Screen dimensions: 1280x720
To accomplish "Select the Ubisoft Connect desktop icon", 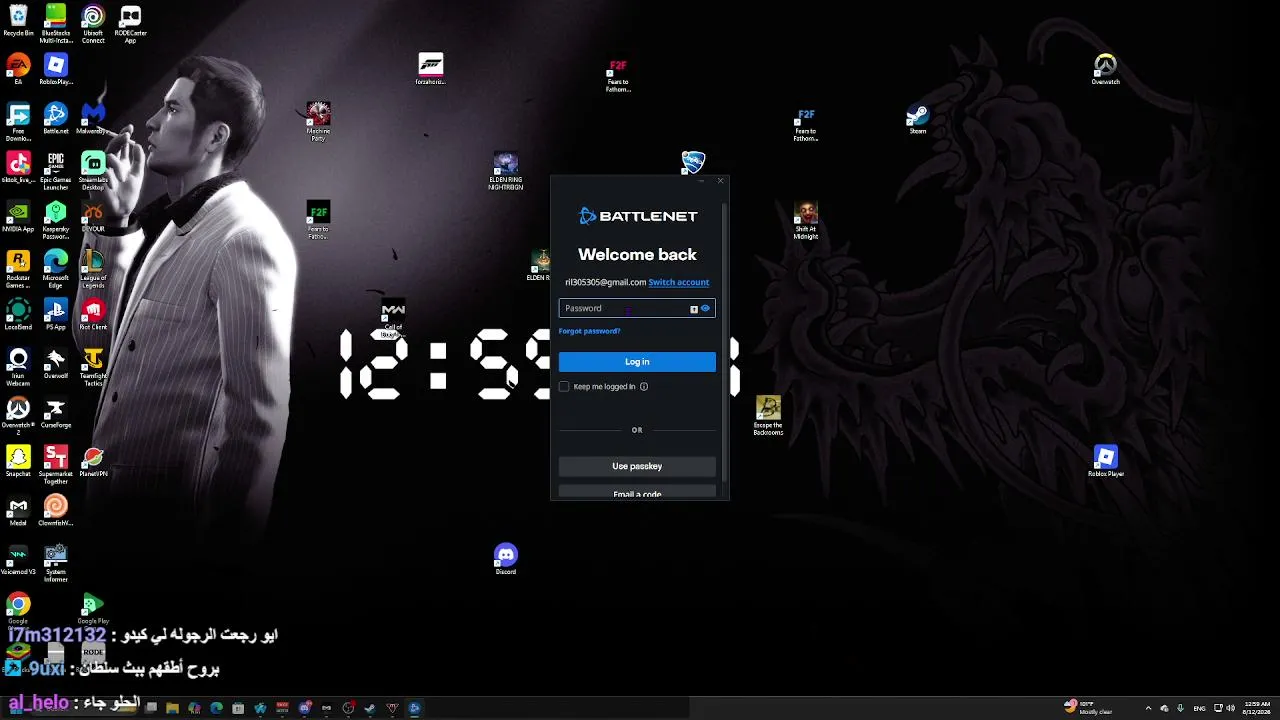I will [93, 23].
